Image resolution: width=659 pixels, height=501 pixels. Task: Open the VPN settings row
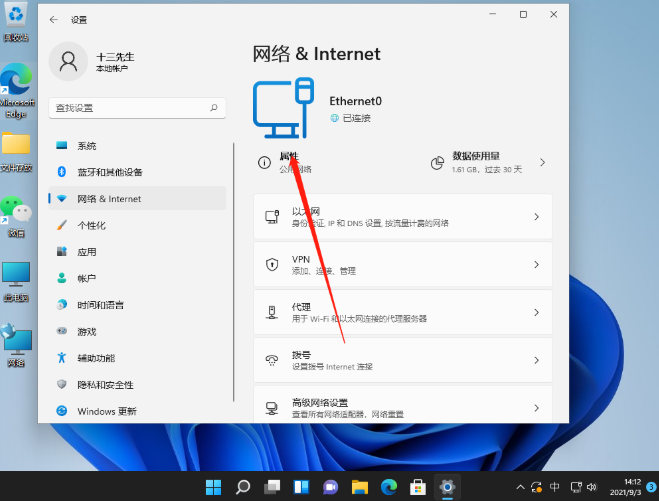tap(403, 264)
